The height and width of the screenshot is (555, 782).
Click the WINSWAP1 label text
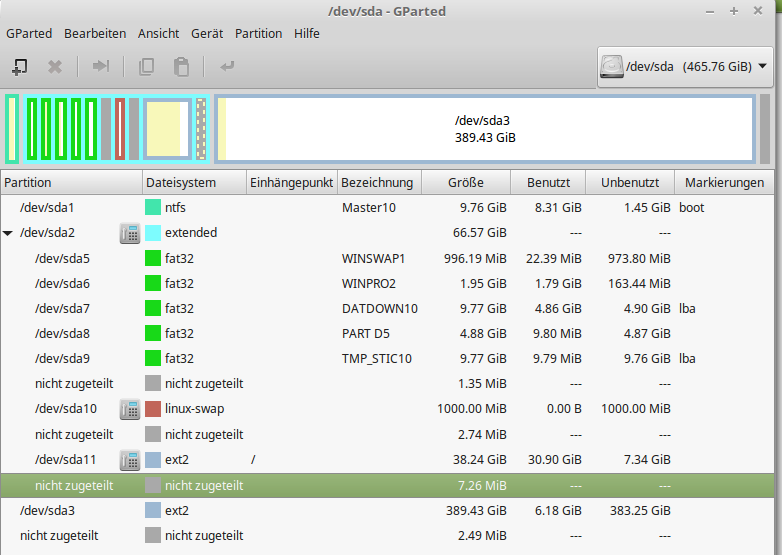(373, 258)
